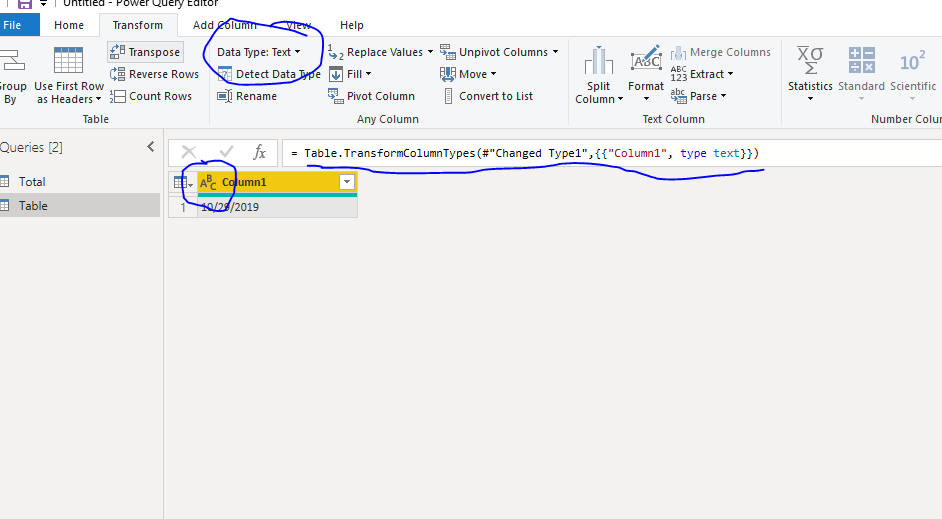Switch to the Home ribbon tab
The width and height of the screenshot is (942, 519).
[69, 25]
